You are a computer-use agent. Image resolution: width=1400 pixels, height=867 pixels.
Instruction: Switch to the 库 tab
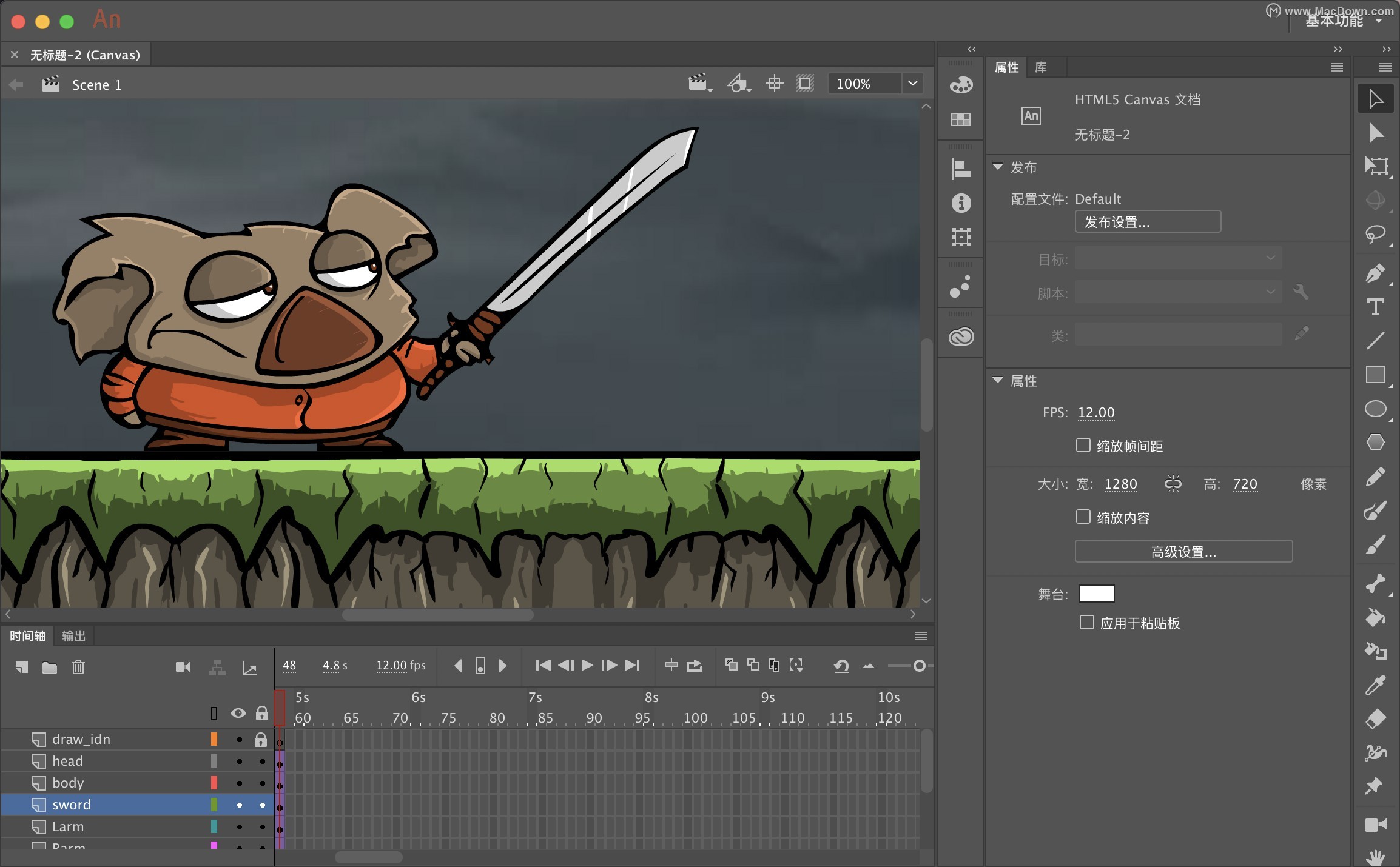[x=1040, y=67]
